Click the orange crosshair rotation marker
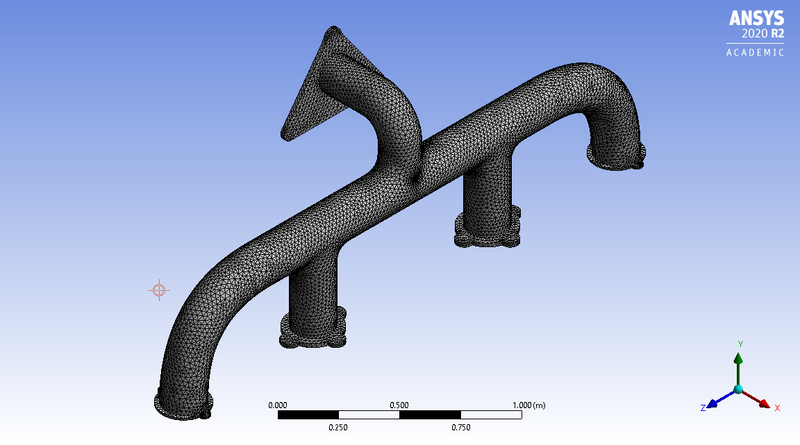Image resolution: width=800 pixels, height=445 pixels. [159, 290]
